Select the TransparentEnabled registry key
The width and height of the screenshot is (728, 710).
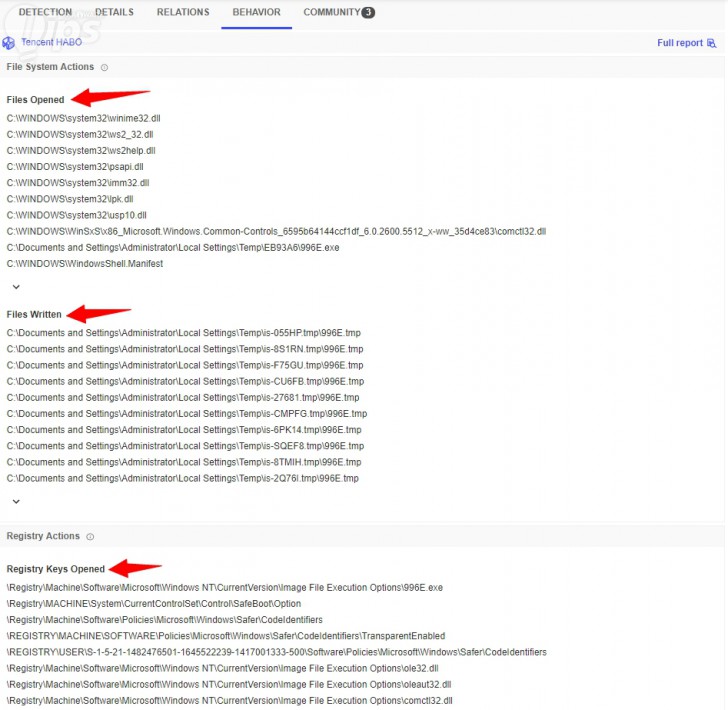pos(226,636)
